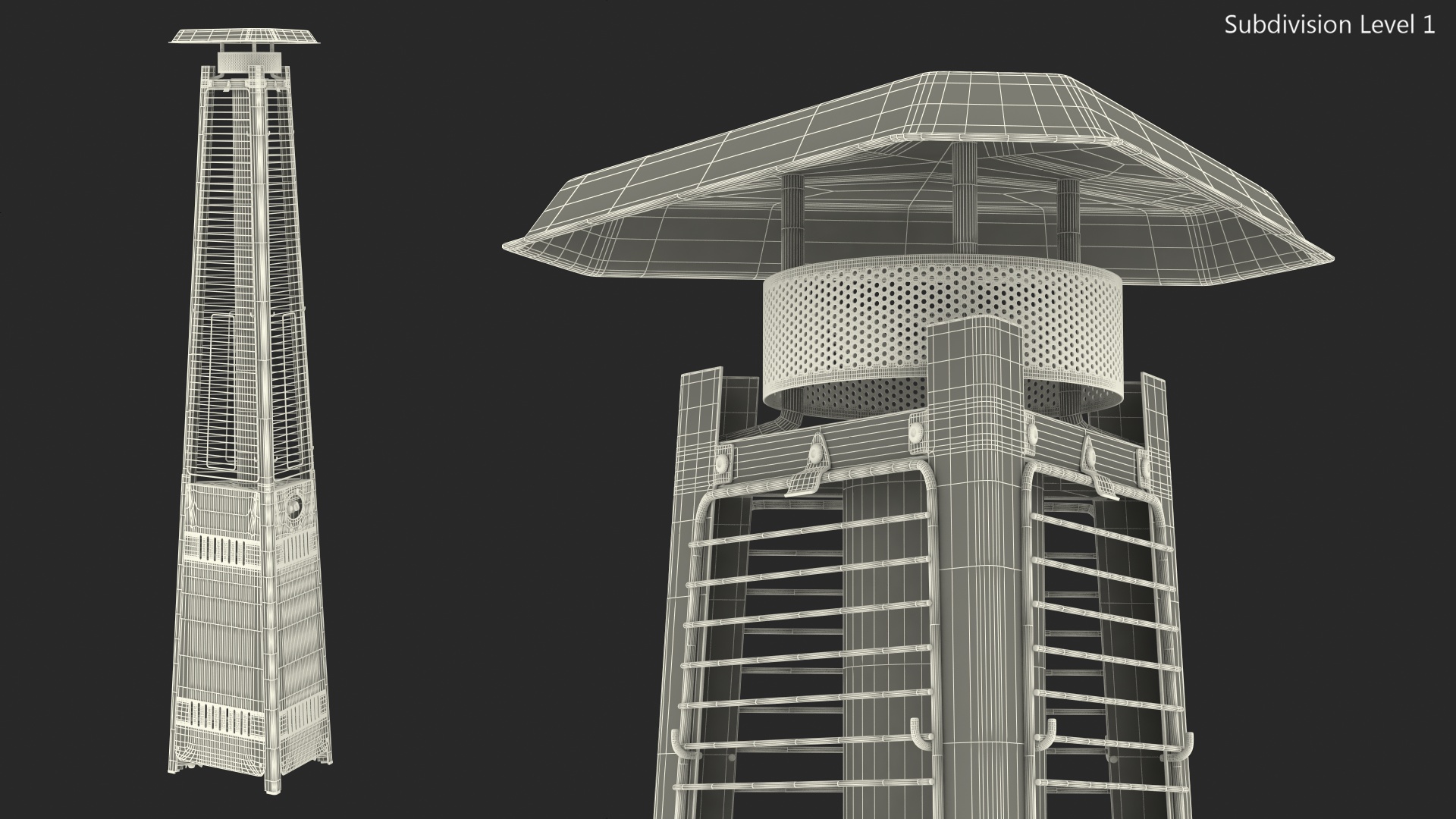Click the central corner post in the close-up

[977, 569]
